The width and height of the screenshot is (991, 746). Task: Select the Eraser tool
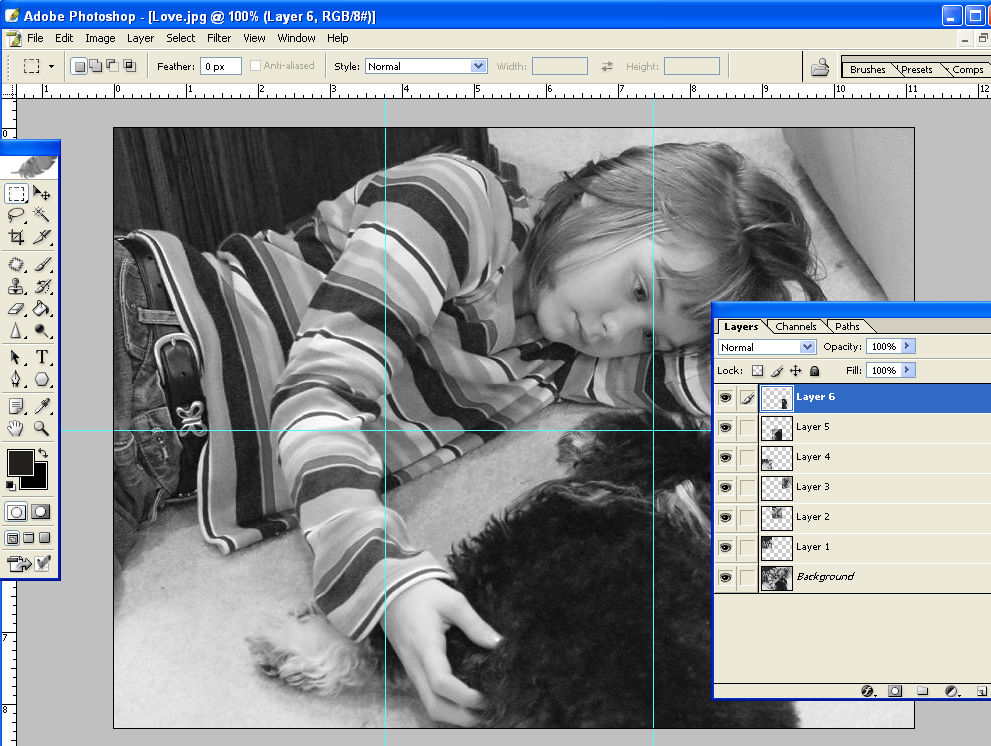point(16,309)
